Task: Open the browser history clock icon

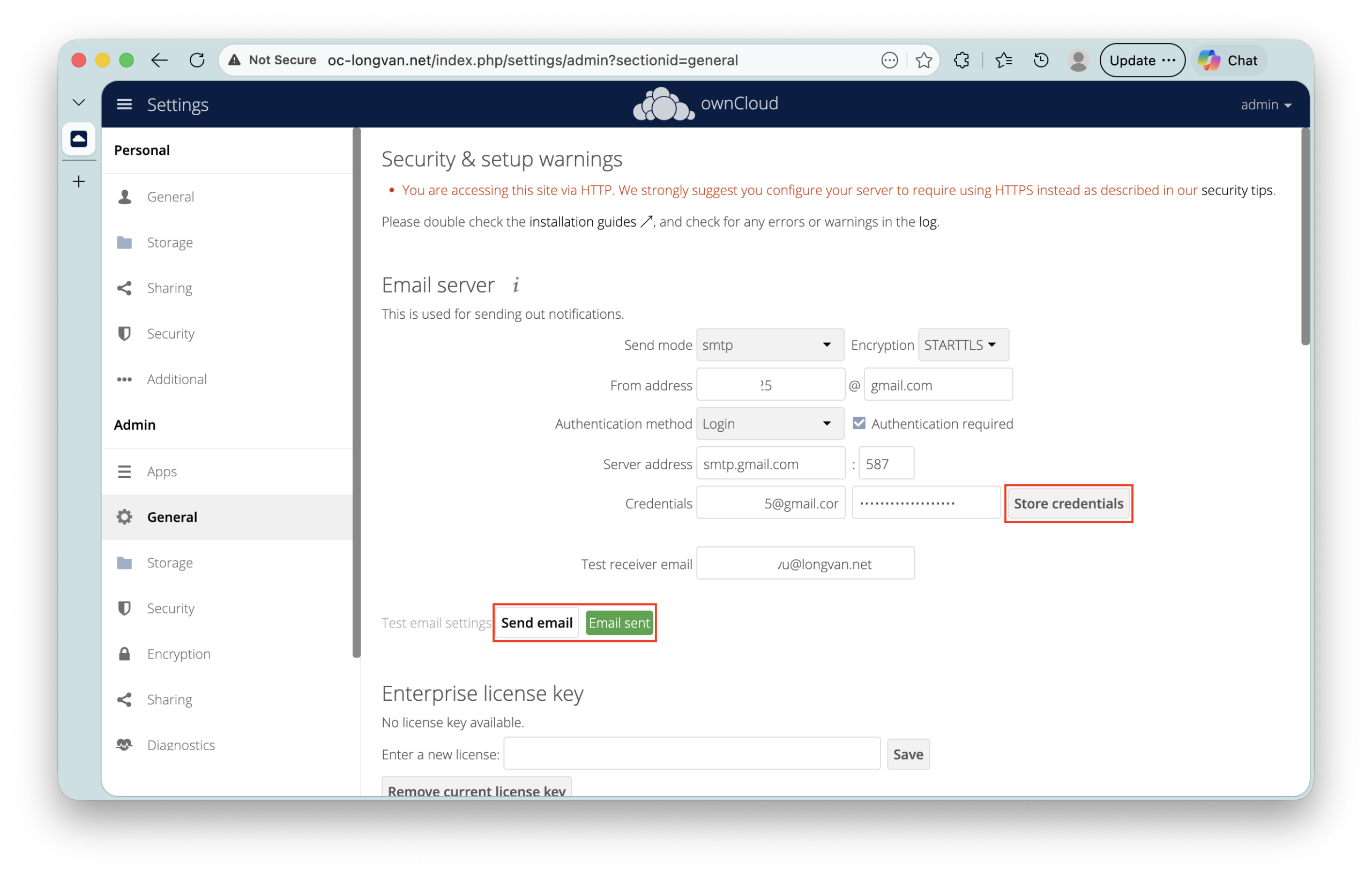Action: [1040, 61]
